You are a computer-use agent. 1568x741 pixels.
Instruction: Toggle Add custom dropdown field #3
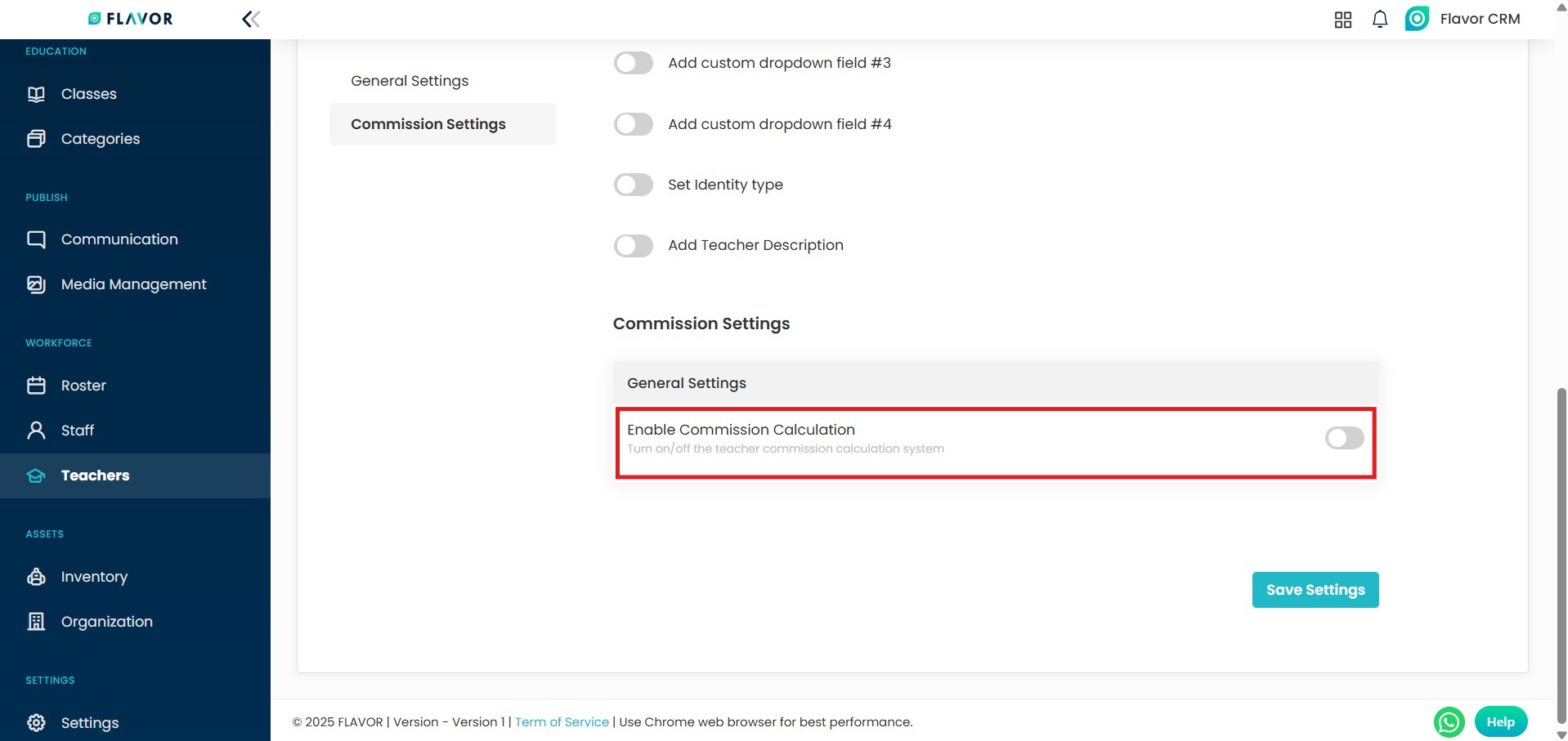pyautogui.click(x=634, y=63)
